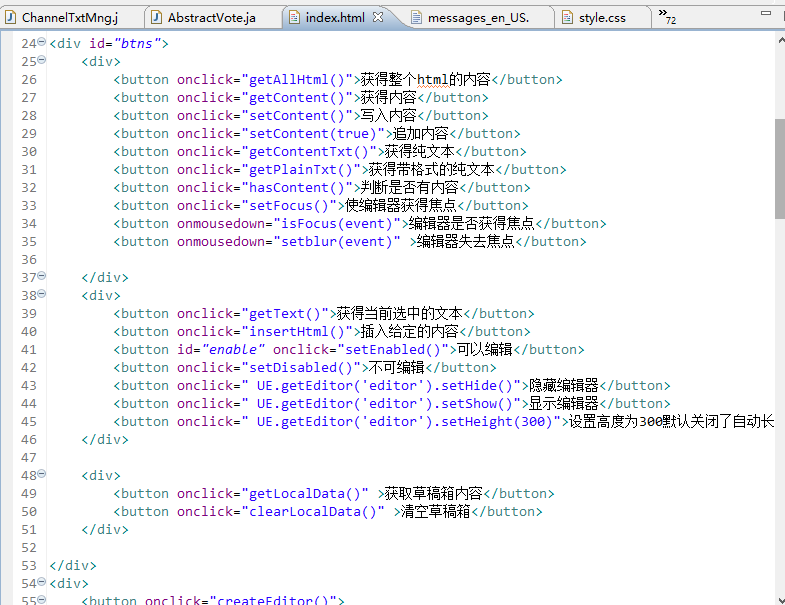Click the closing </div> tag on line 46
The height and width of the screenshot is (605, 785).
point(105,440)
